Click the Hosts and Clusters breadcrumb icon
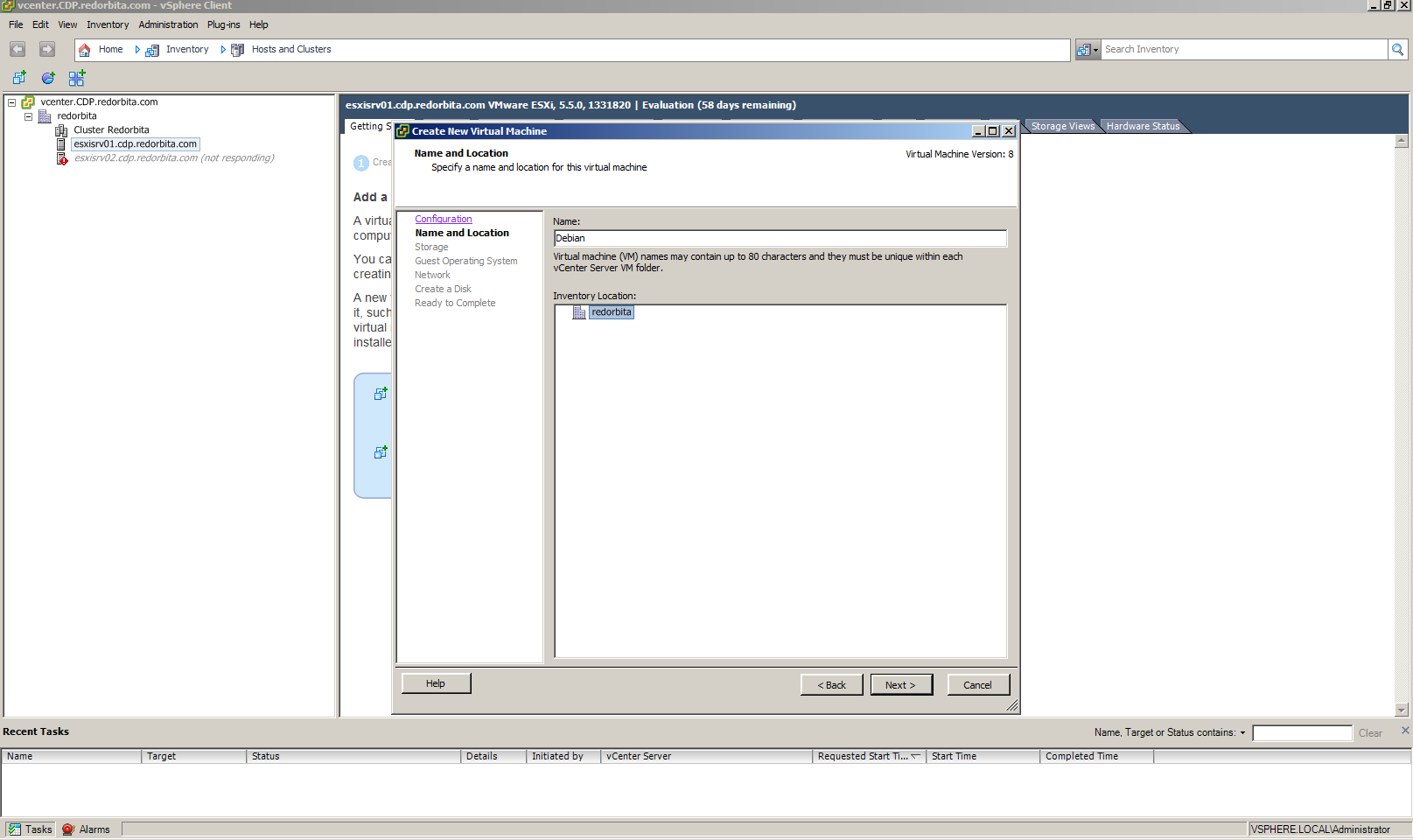This screenshot has height=840, width=1413. pyautogui.click(x=237, y=50)
